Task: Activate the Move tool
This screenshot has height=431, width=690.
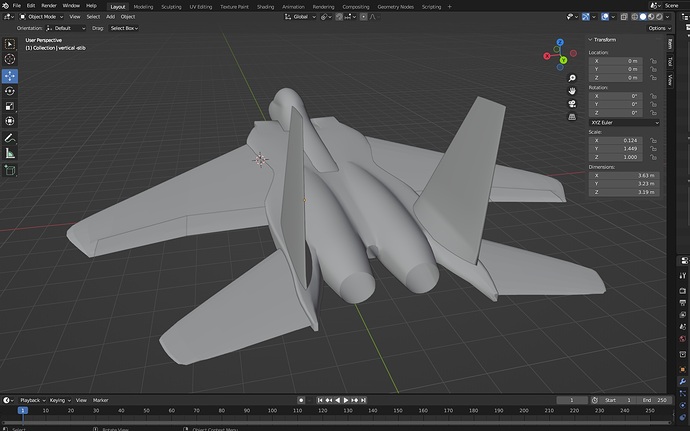Action: (10, 76)
